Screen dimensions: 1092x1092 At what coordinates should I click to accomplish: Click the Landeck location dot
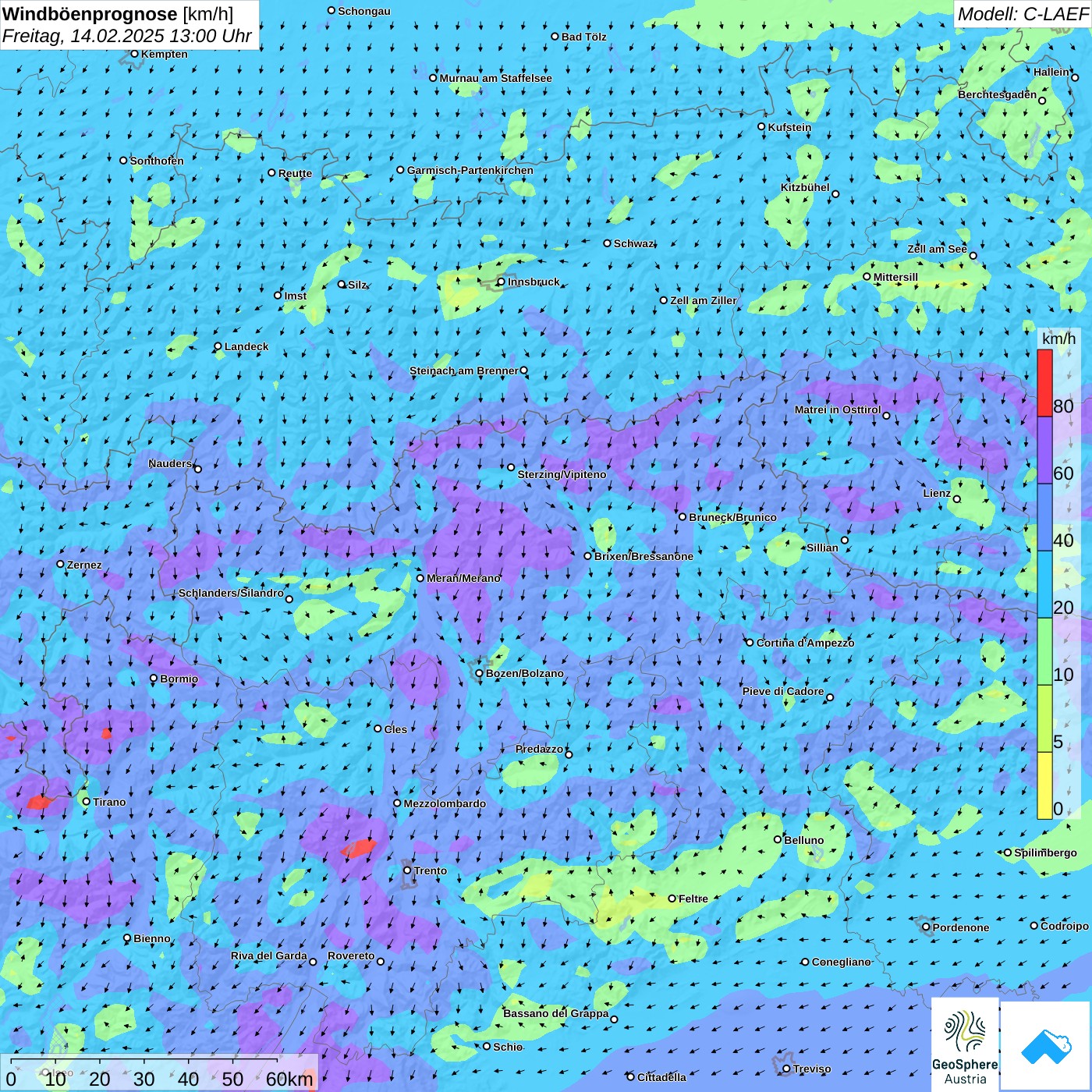(x=218, y=346)
